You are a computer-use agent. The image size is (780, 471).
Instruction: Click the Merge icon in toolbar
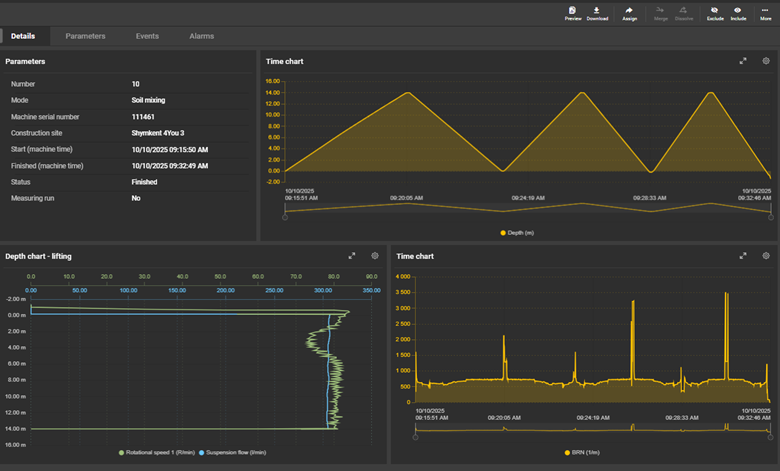pyautogui.click(x=660, y=10)
